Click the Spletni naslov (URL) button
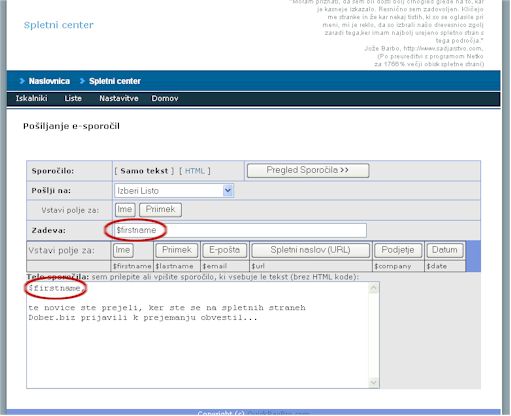 [x=310, y=250]
